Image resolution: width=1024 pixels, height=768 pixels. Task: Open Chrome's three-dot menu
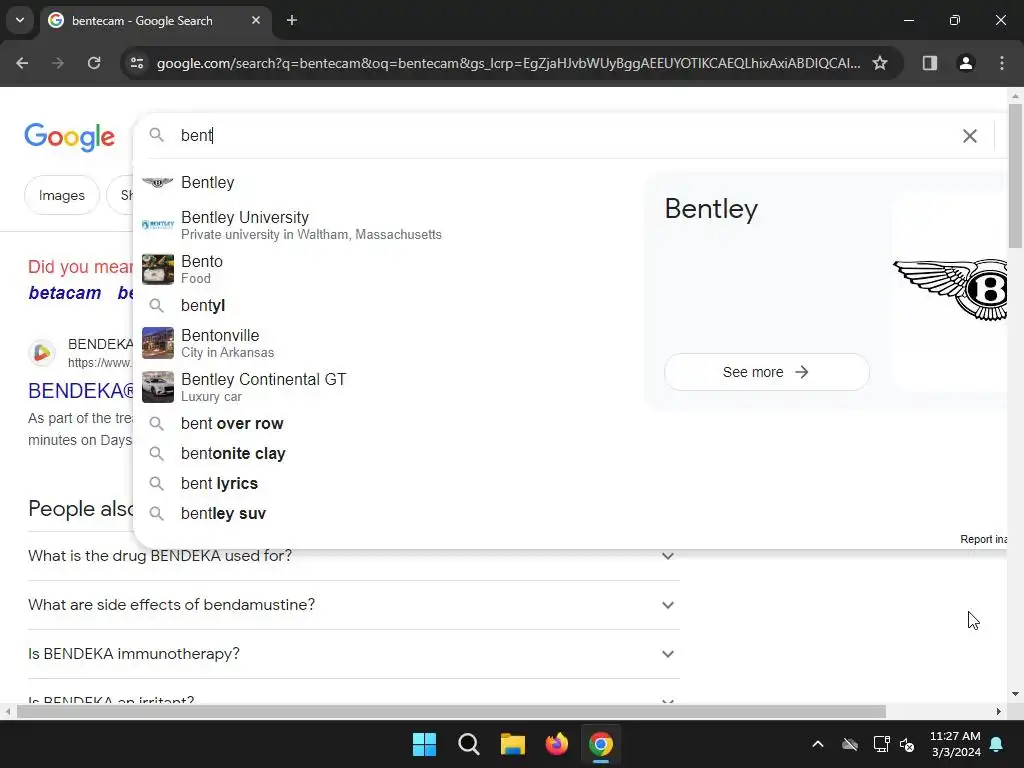[x=1002, y=63]
